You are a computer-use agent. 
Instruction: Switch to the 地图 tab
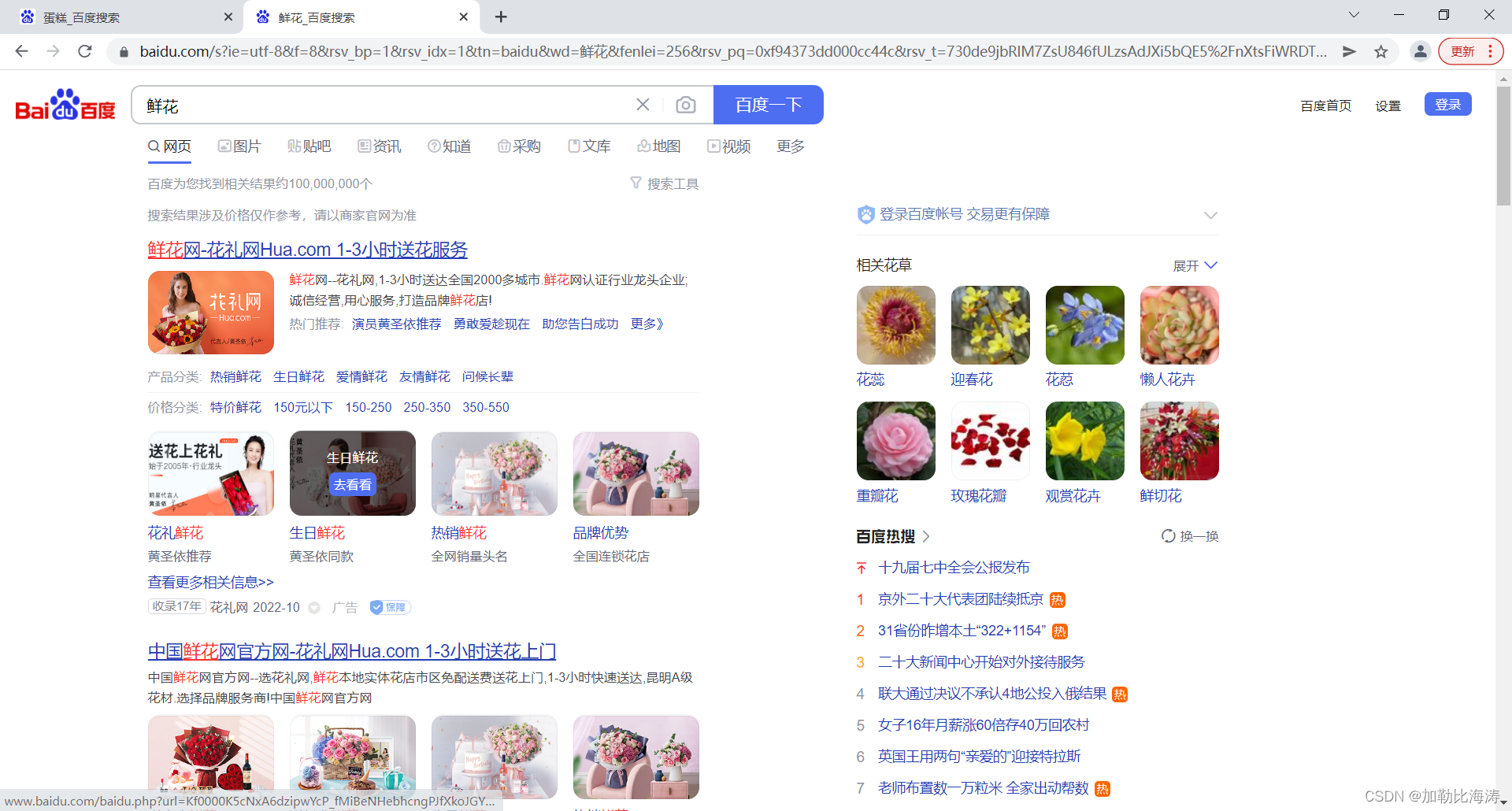[659, 146]
